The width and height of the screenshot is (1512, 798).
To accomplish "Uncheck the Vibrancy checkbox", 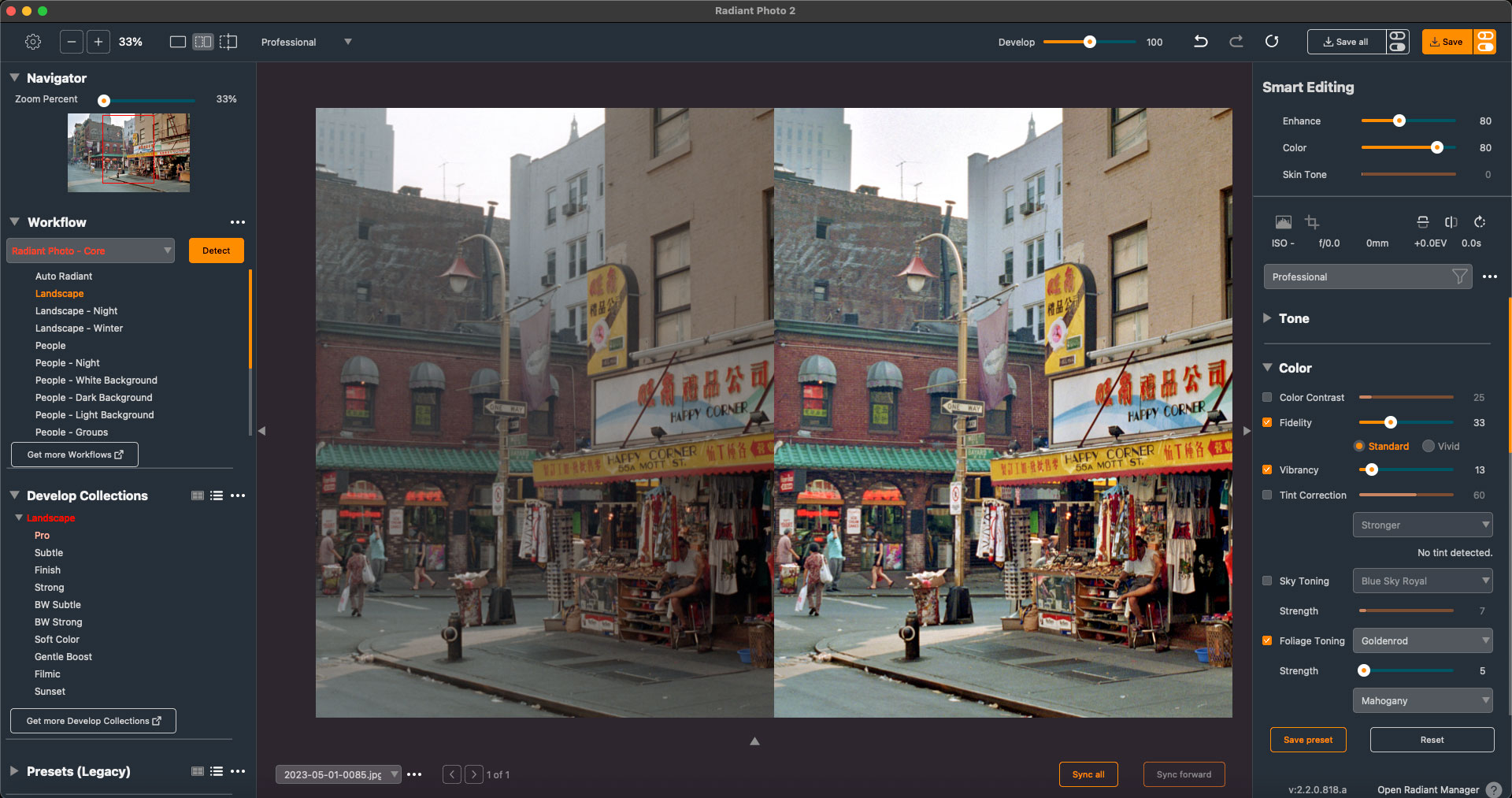I will [1267, 470].
